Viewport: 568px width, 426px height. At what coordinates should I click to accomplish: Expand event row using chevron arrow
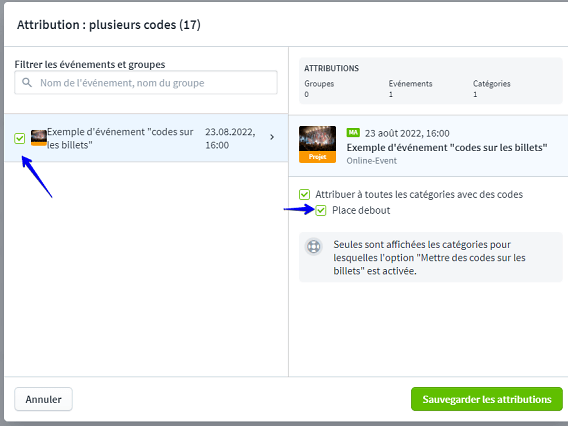pyautogui.click(x=272, y=137)
